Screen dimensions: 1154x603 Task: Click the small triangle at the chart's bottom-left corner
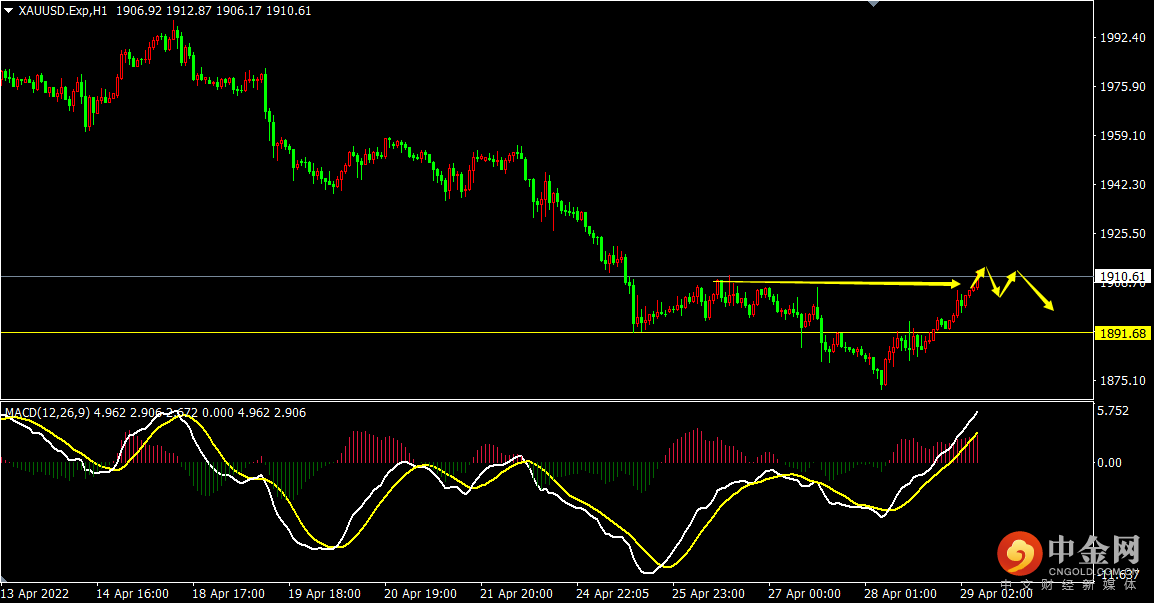pyautogui.click(x=4, y=579)
